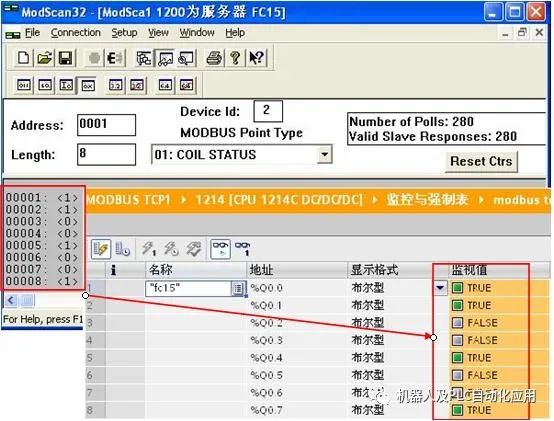Open the Setup menu
The width and height of the screenshot is (554, 421).
(124, 33)
